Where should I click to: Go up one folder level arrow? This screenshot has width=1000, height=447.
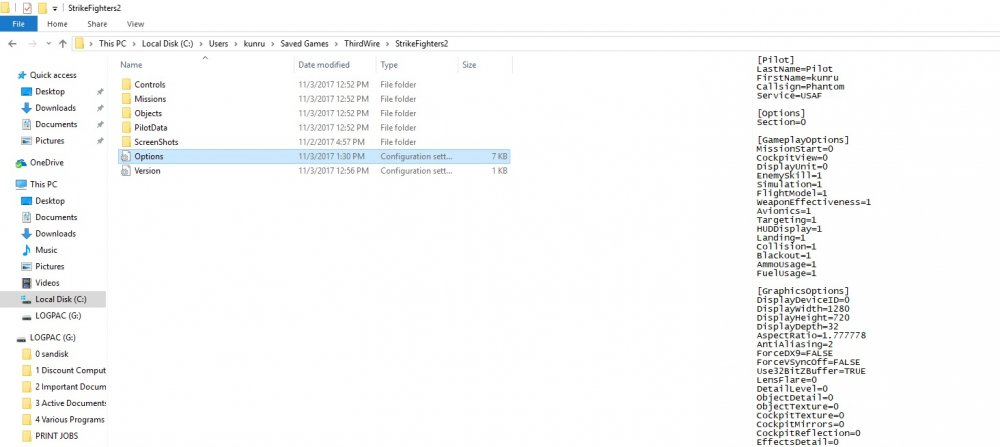click(62, 43)
